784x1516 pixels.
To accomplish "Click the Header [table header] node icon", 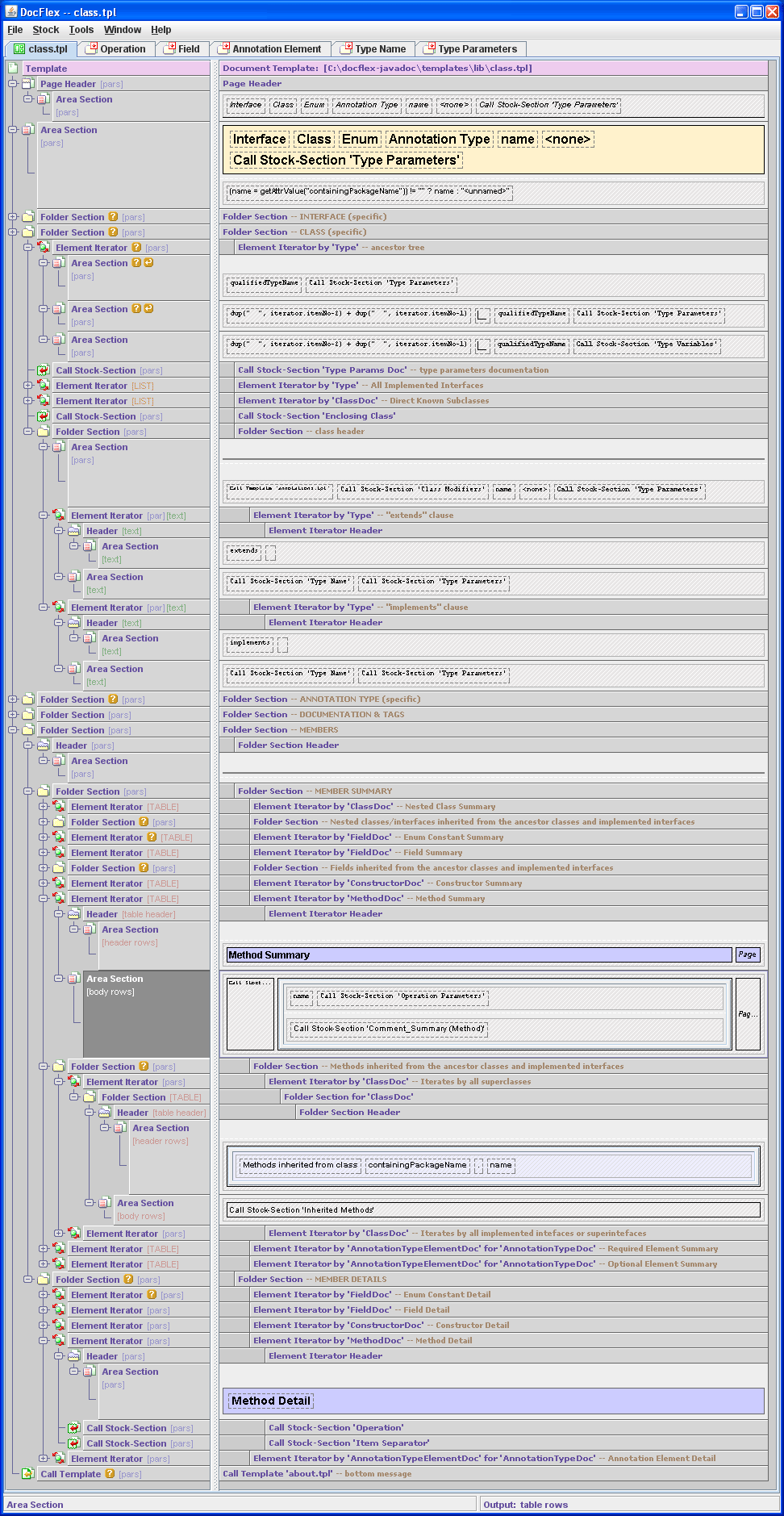I will coord(74,914).
